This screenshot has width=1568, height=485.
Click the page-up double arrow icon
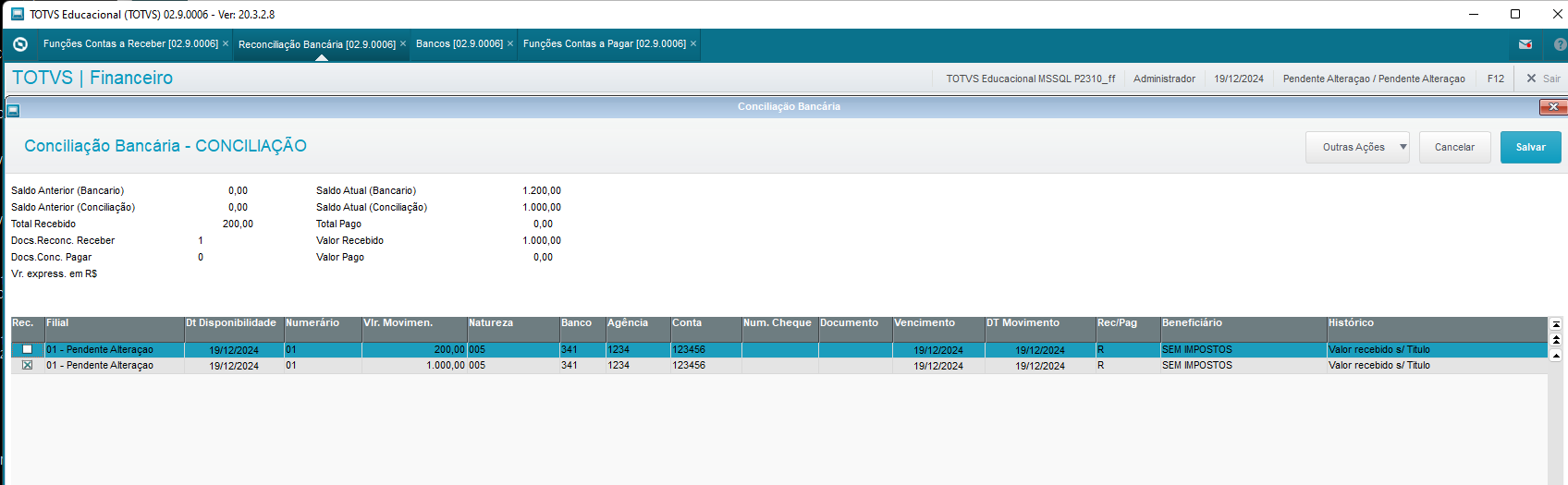(1556, 340)
